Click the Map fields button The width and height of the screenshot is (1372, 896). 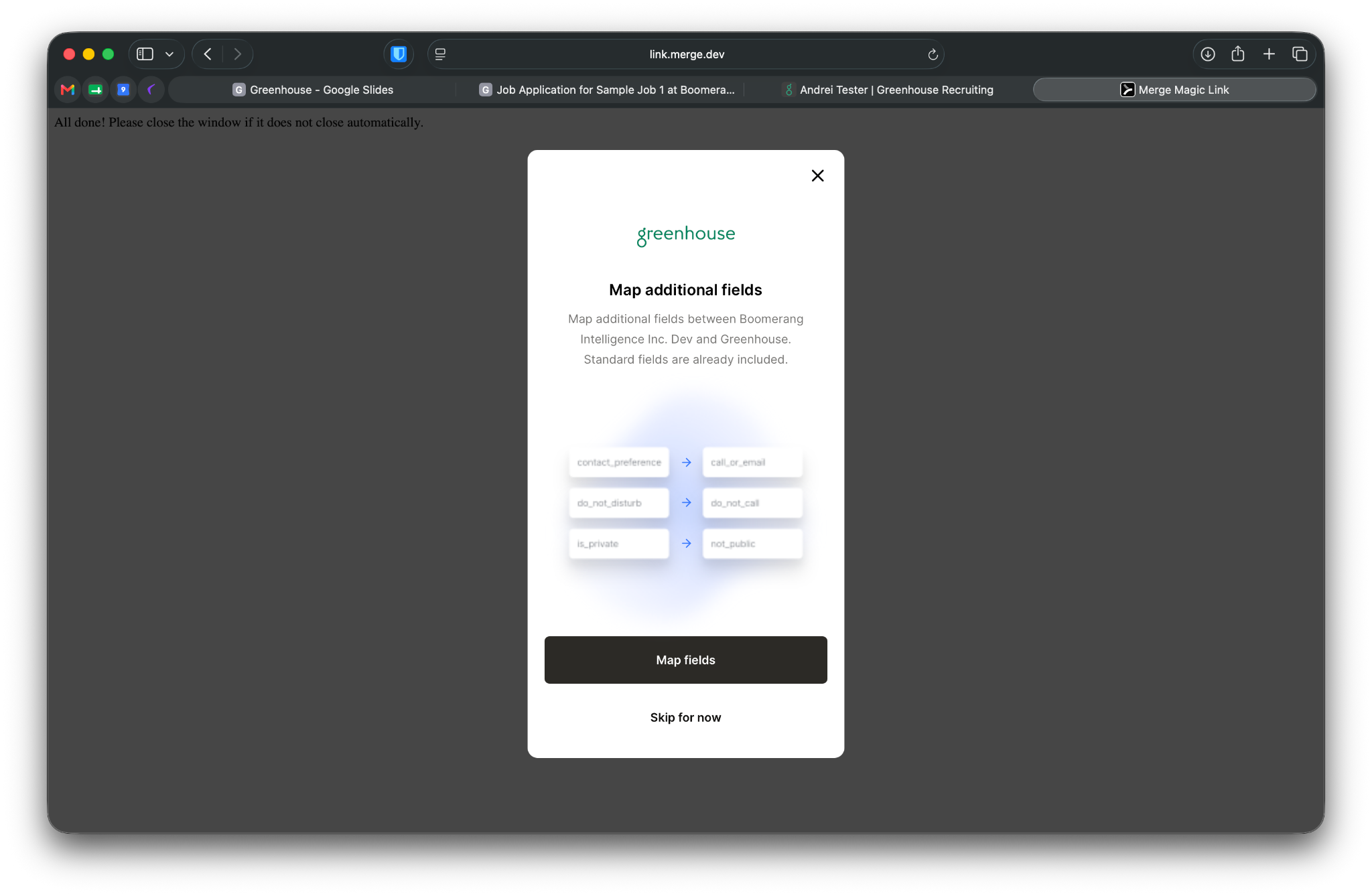pyautogui.click(x=685, y=660)
